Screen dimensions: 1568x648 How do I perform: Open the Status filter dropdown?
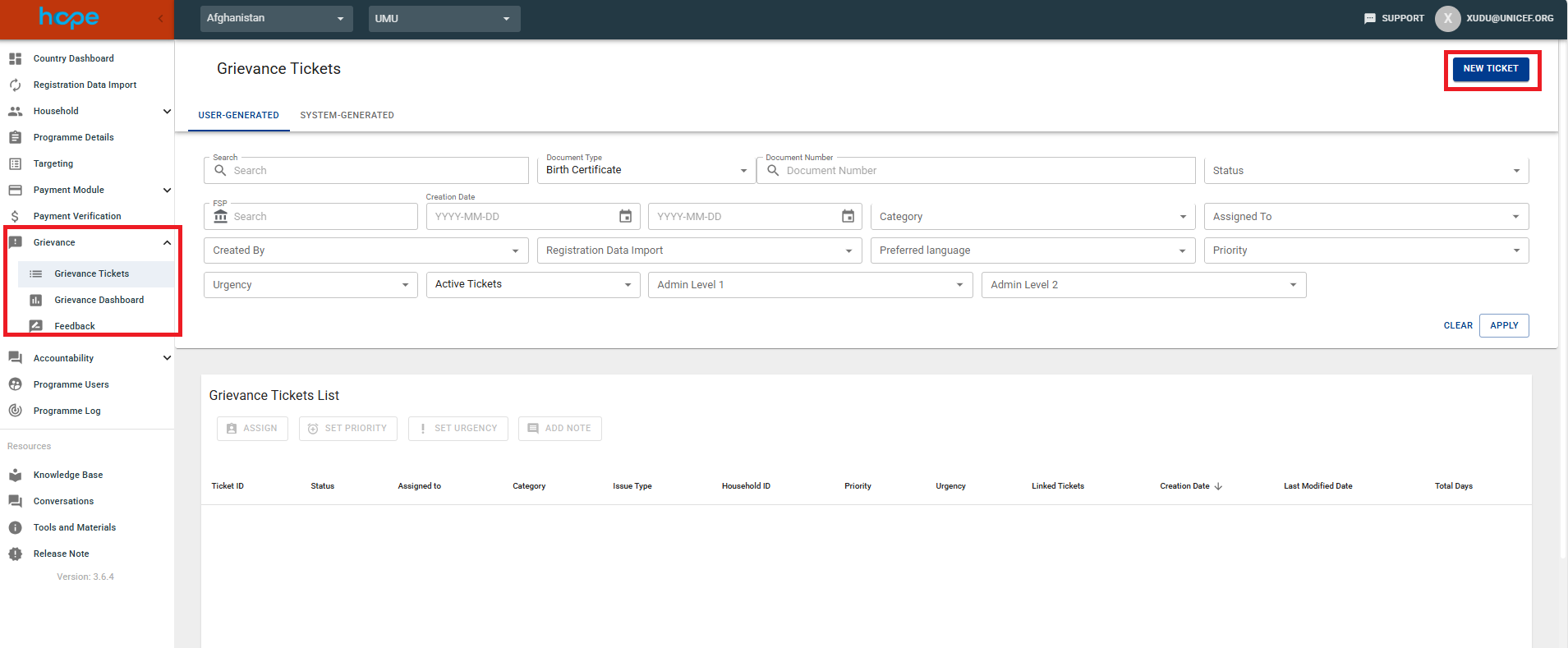pos(1365,171)
